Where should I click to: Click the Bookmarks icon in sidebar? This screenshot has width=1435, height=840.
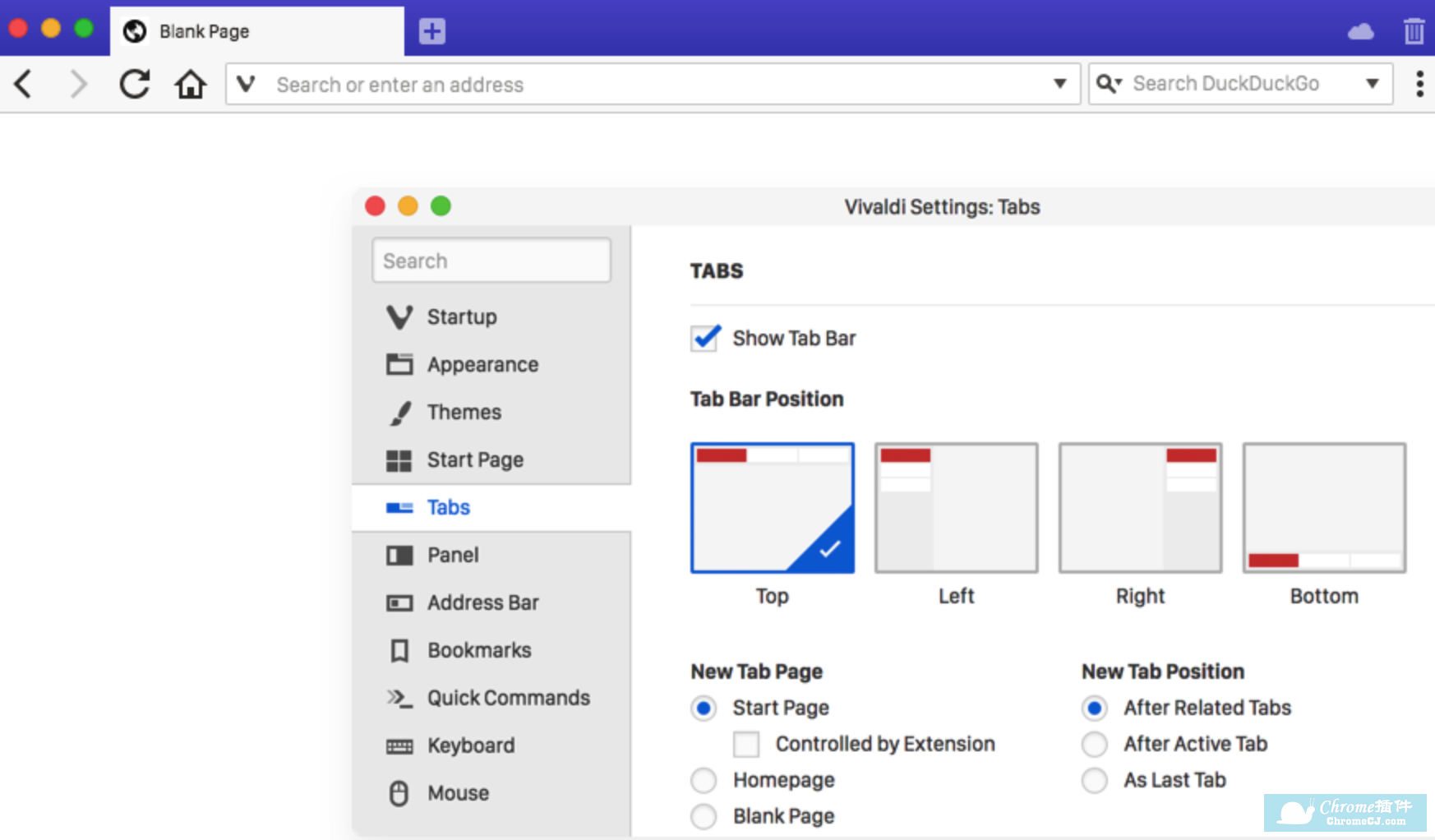pos(399,651)
